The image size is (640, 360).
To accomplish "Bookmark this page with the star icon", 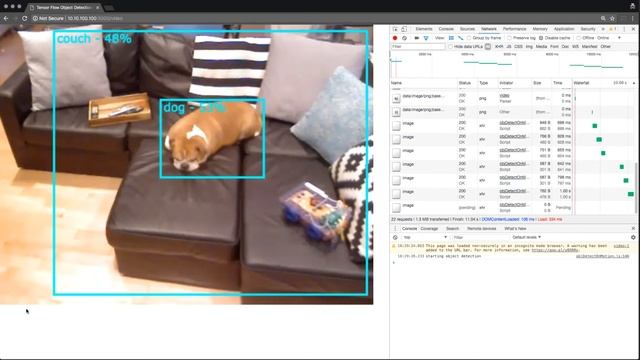I will click(612, 18).
